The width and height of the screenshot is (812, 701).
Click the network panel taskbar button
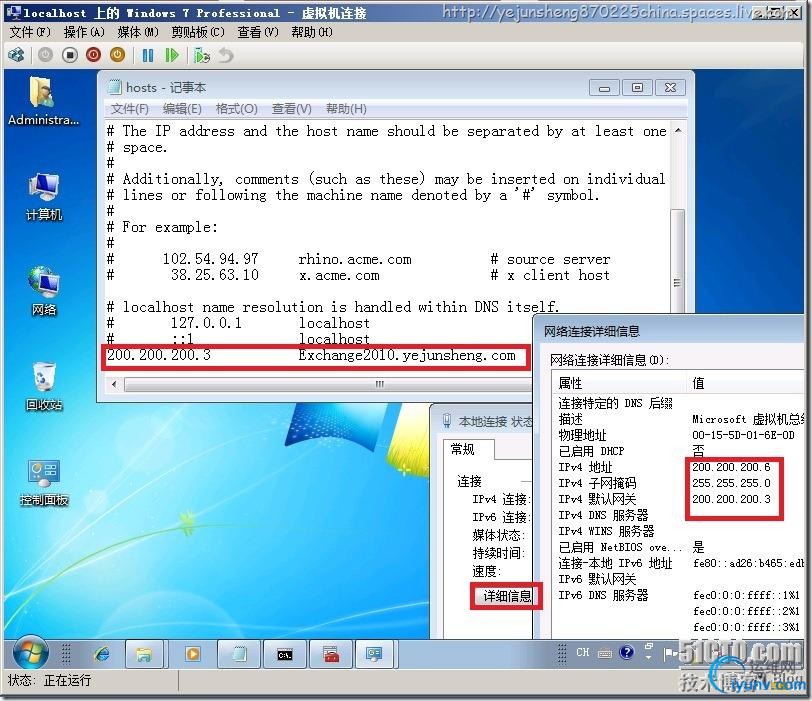(x=374, y=654)
